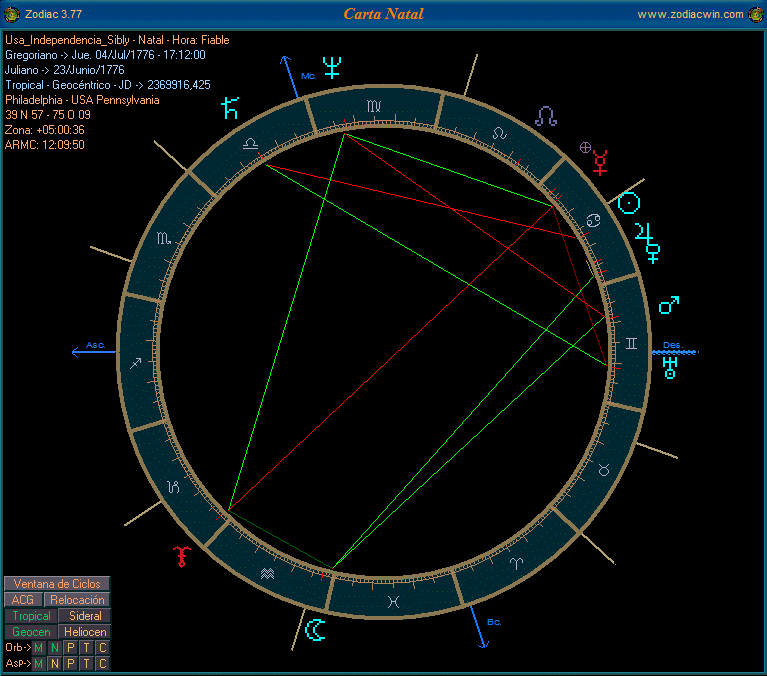Click the red Mercury glyph
Image resolution: width=767 pixels, height=676 pixels.
tap(600, 162)
